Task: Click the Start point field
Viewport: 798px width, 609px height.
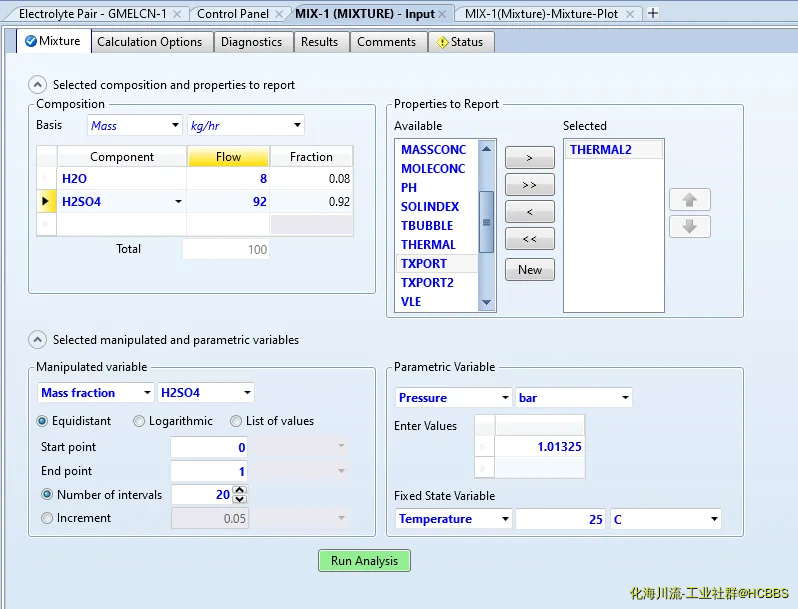Action: (209, 447)
